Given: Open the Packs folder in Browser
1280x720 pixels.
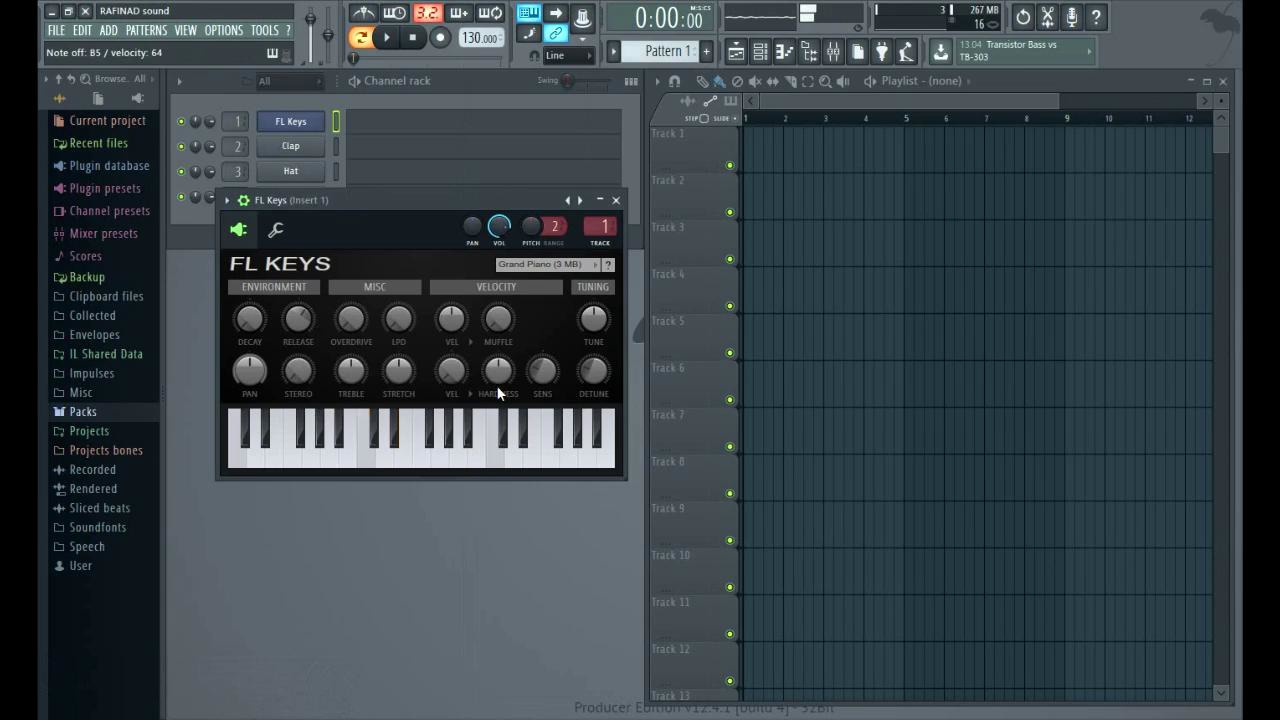Looking at the screenshot, I should click(83, 412).
